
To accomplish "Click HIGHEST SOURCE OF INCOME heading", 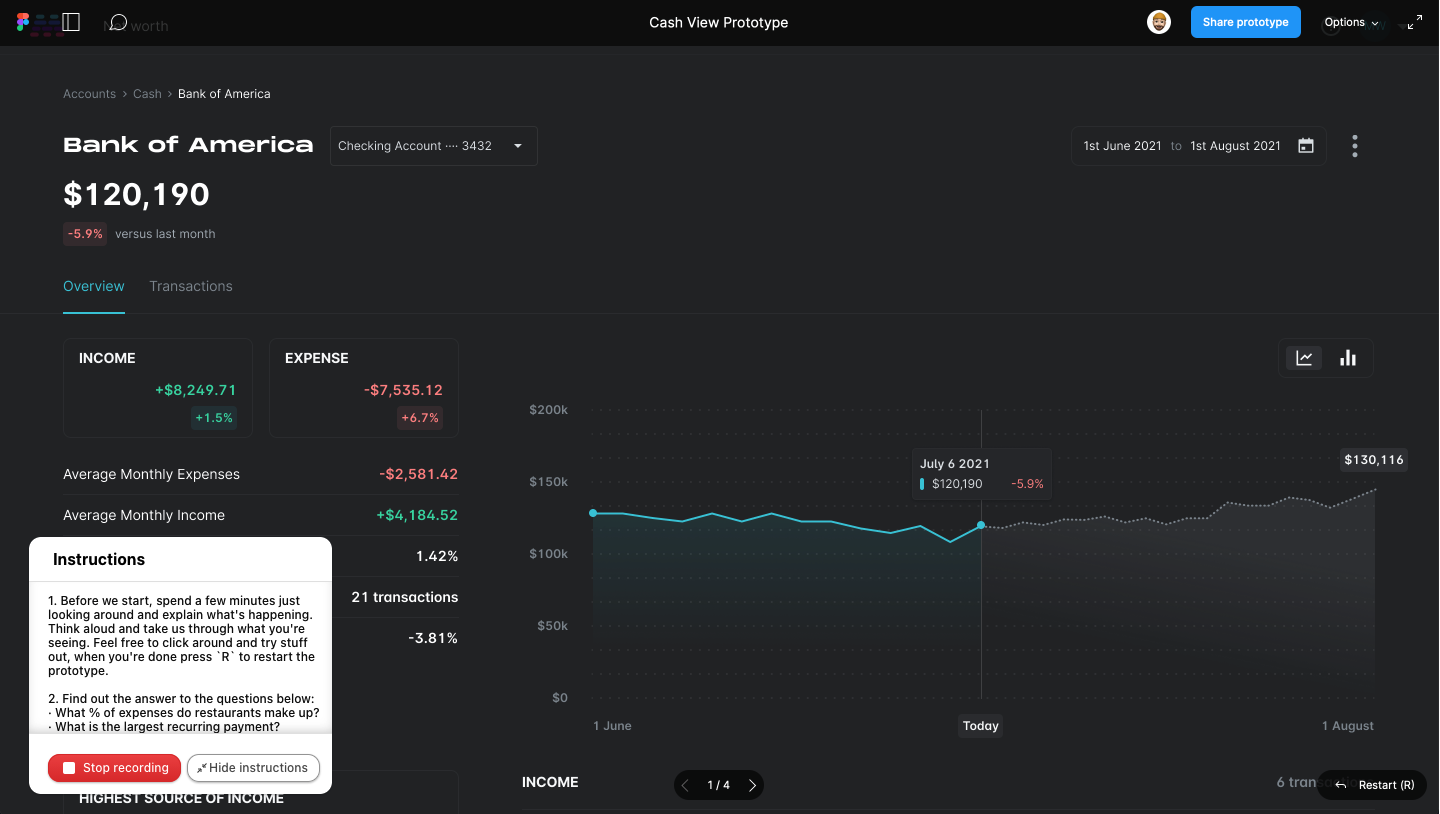I will [181, 798].
